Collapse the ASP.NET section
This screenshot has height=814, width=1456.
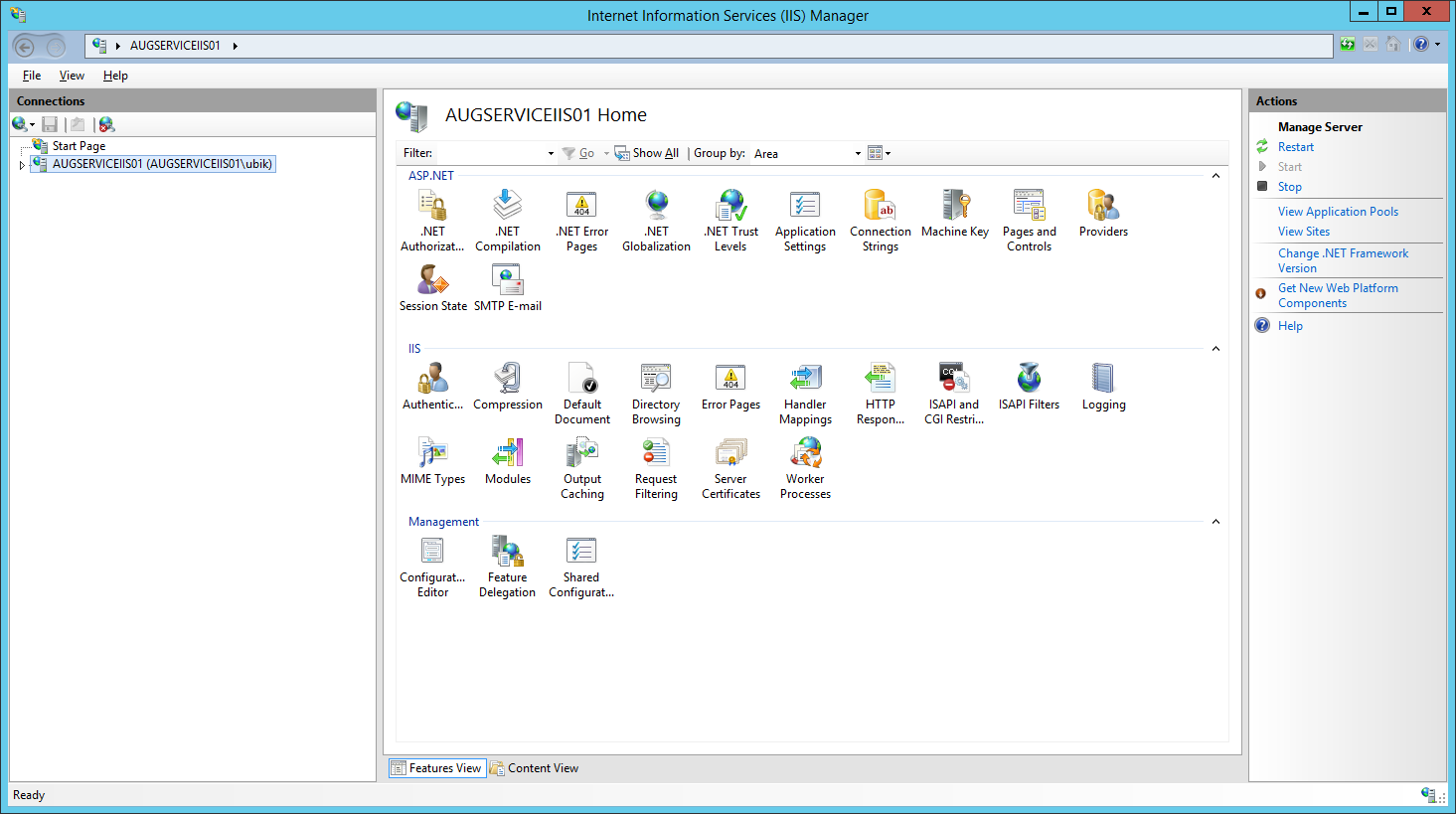[1214, 176]
